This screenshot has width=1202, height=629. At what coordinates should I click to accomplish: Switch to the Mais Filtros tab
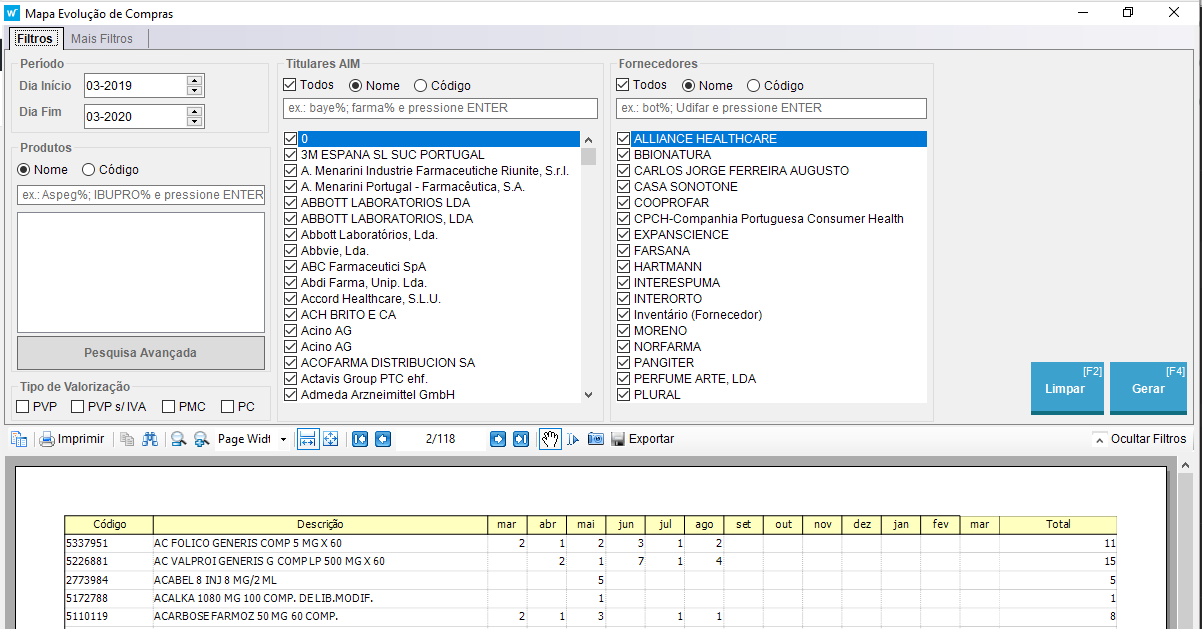[x=101, y=38]
